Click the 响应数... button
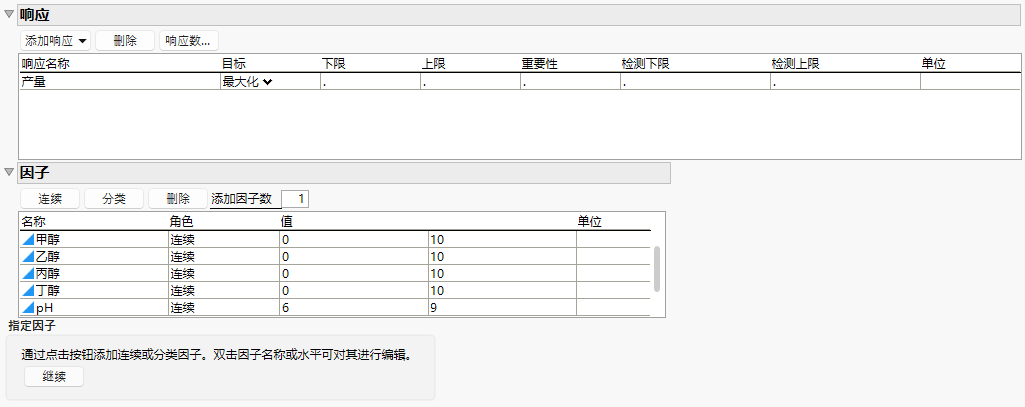 pyautogui.click(x=188, y=41)
